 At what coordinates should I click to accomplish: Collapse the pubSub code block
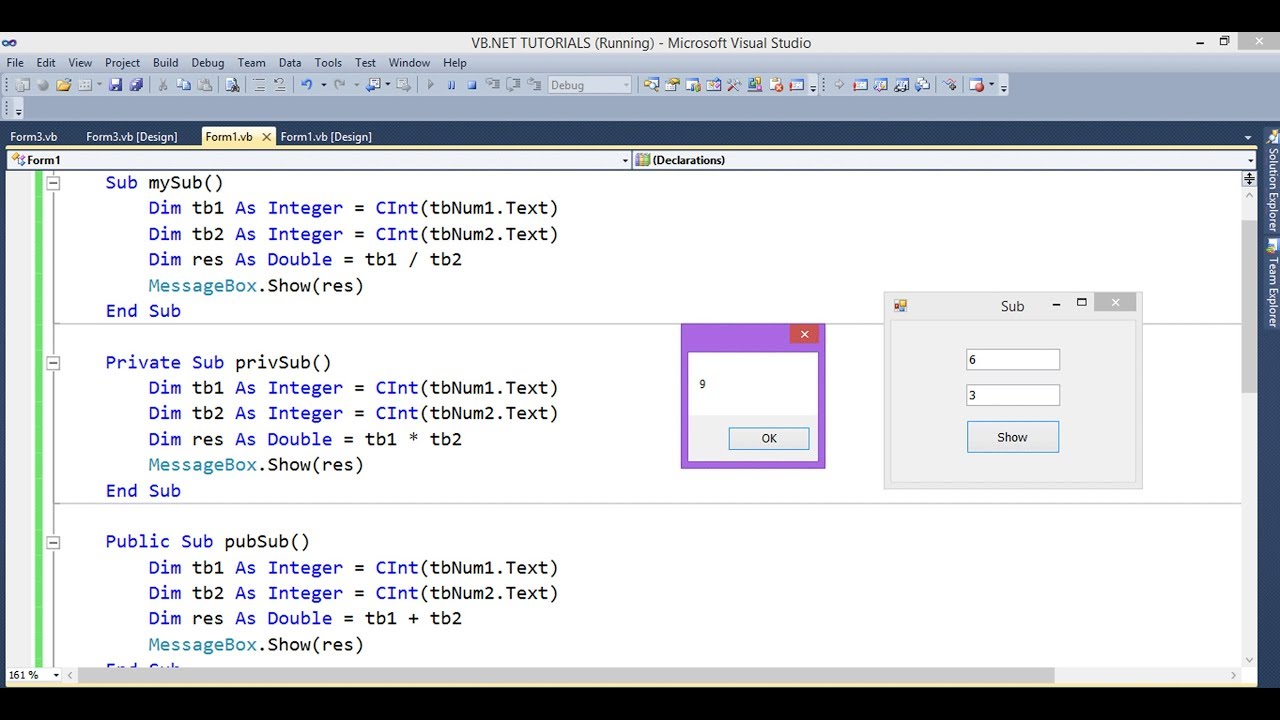pyautogui.click(x=53, y=542)
